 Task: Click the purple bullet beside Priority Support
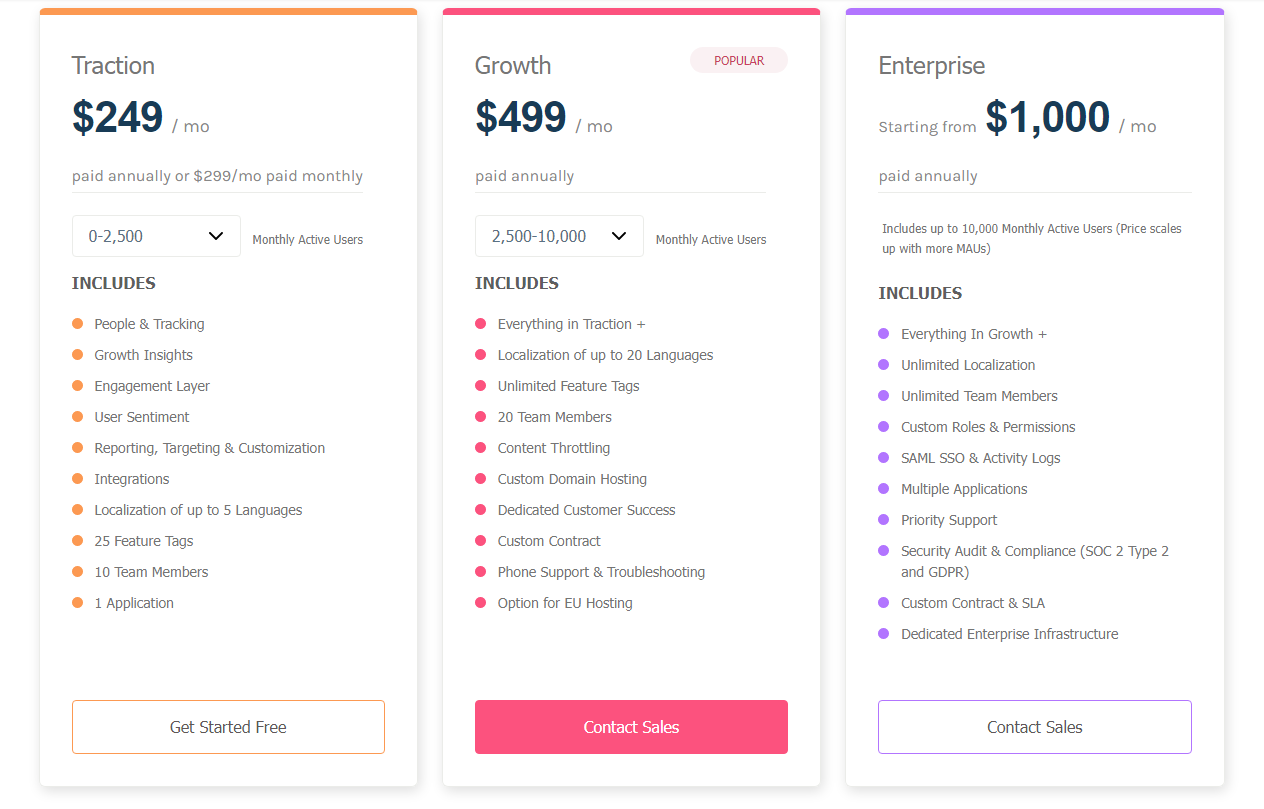click(x=883, y=520)
